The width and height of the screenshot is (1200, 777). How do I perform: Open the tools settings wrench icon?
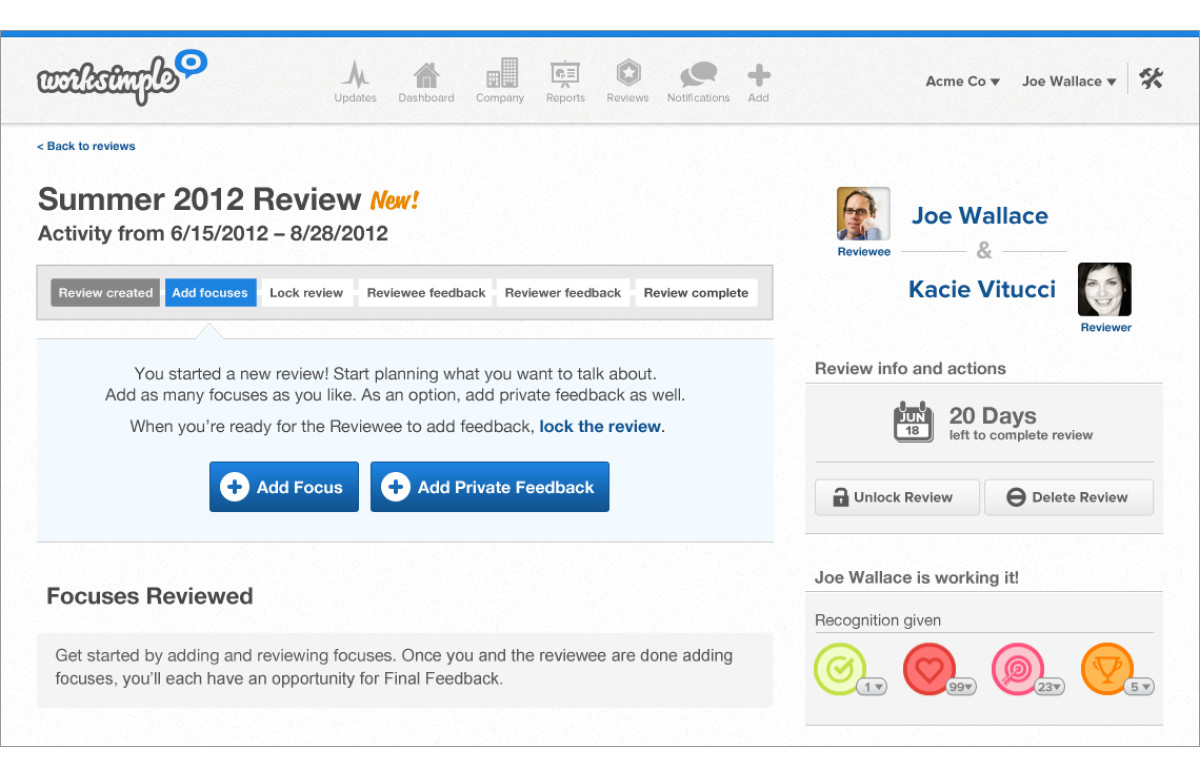(x=1151, y=79)
